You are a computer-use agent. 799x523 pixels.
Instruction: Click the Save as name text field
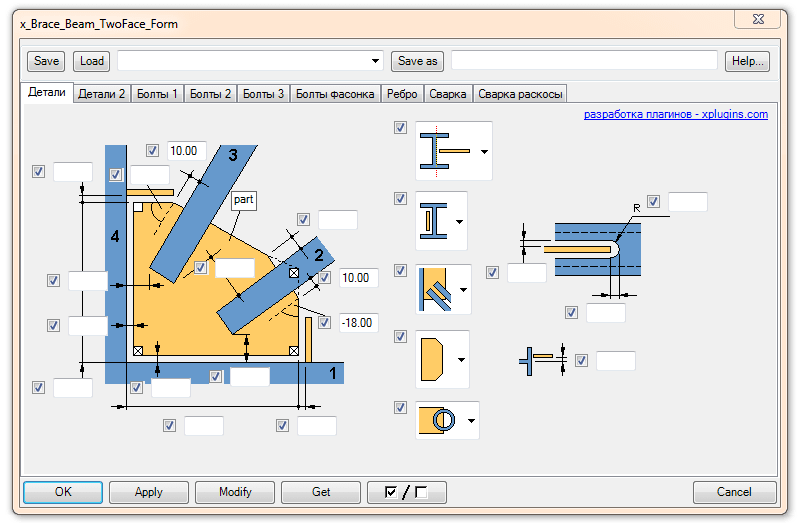click(584, 61)
